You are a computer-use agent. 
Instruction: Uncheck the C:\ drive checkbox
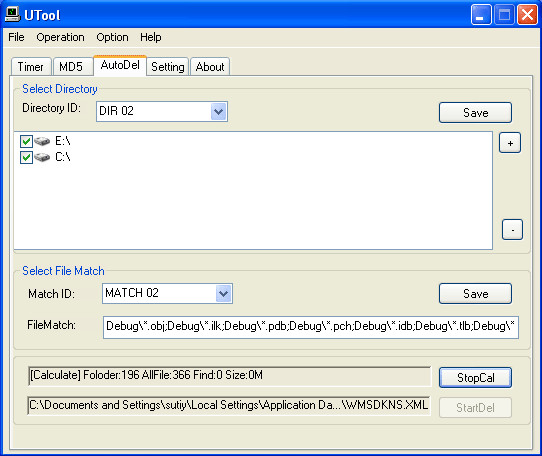click(x=26, y=157)
